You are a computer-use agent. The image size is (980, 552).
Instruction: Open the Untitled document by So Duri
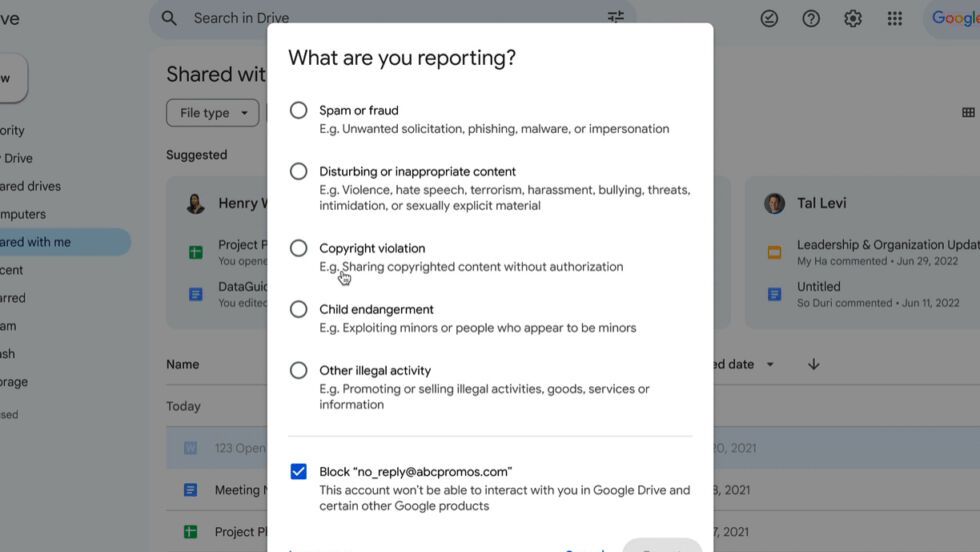(818, 286)
